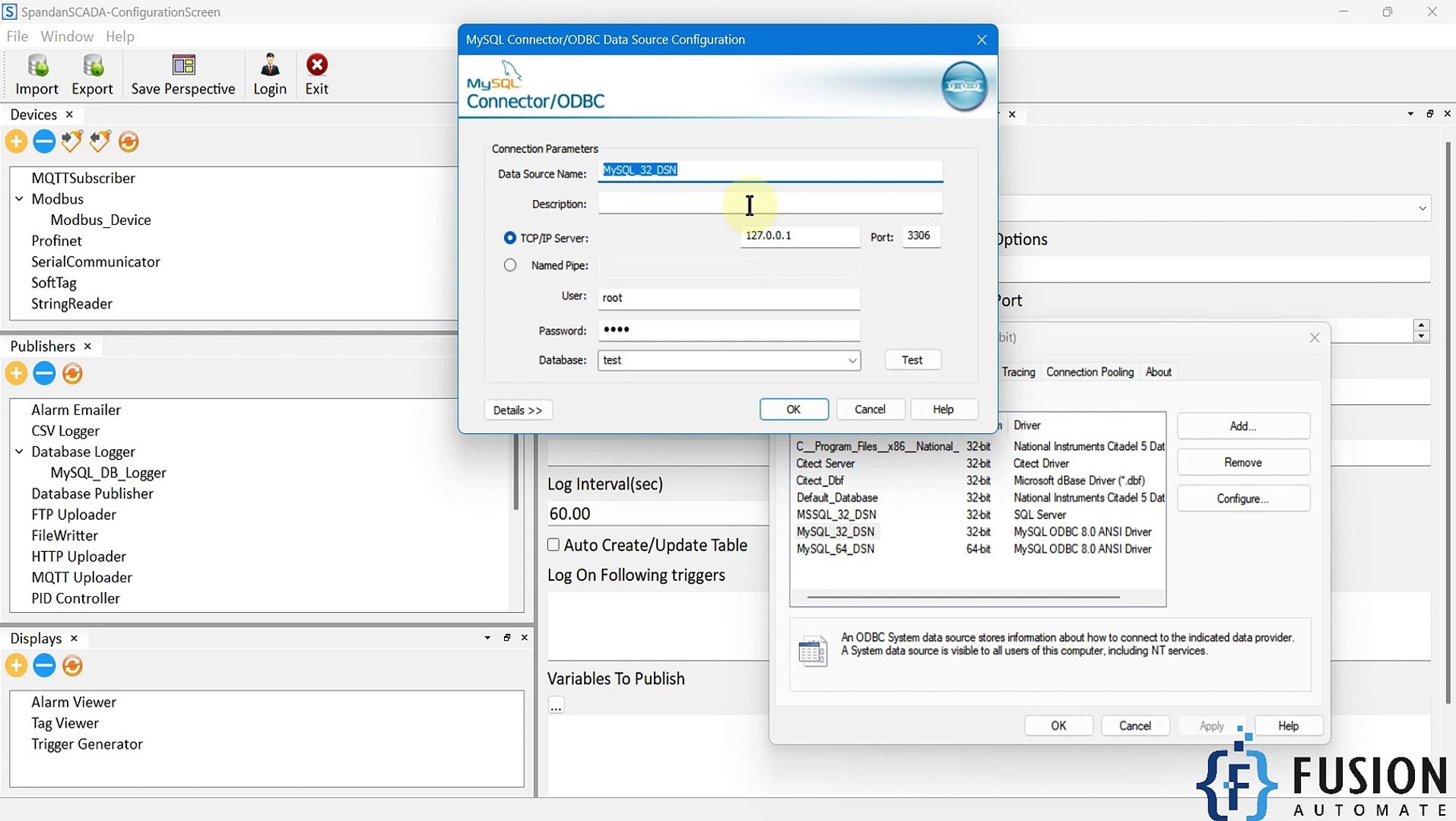Click the Port field showing 3306
The height and width of the screenshot is (821, 1456).
click(921, 236)
